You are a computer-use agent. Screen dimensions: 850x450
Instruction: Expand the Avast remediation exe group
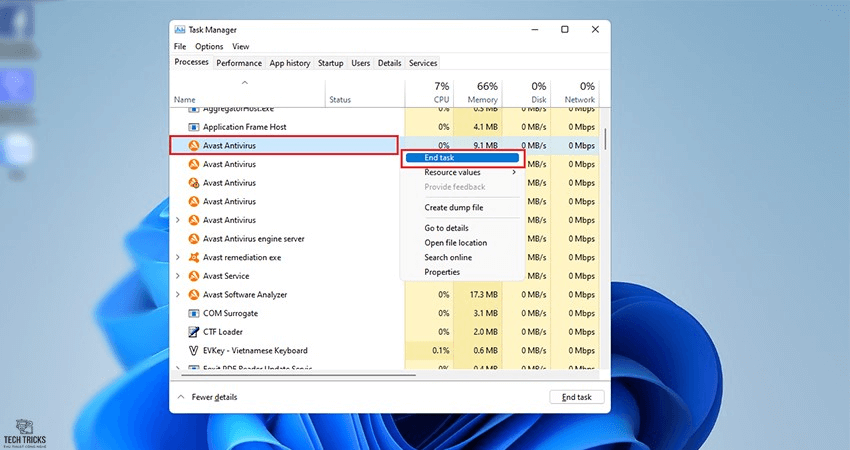pyautogui.click(x=178, y=258)
